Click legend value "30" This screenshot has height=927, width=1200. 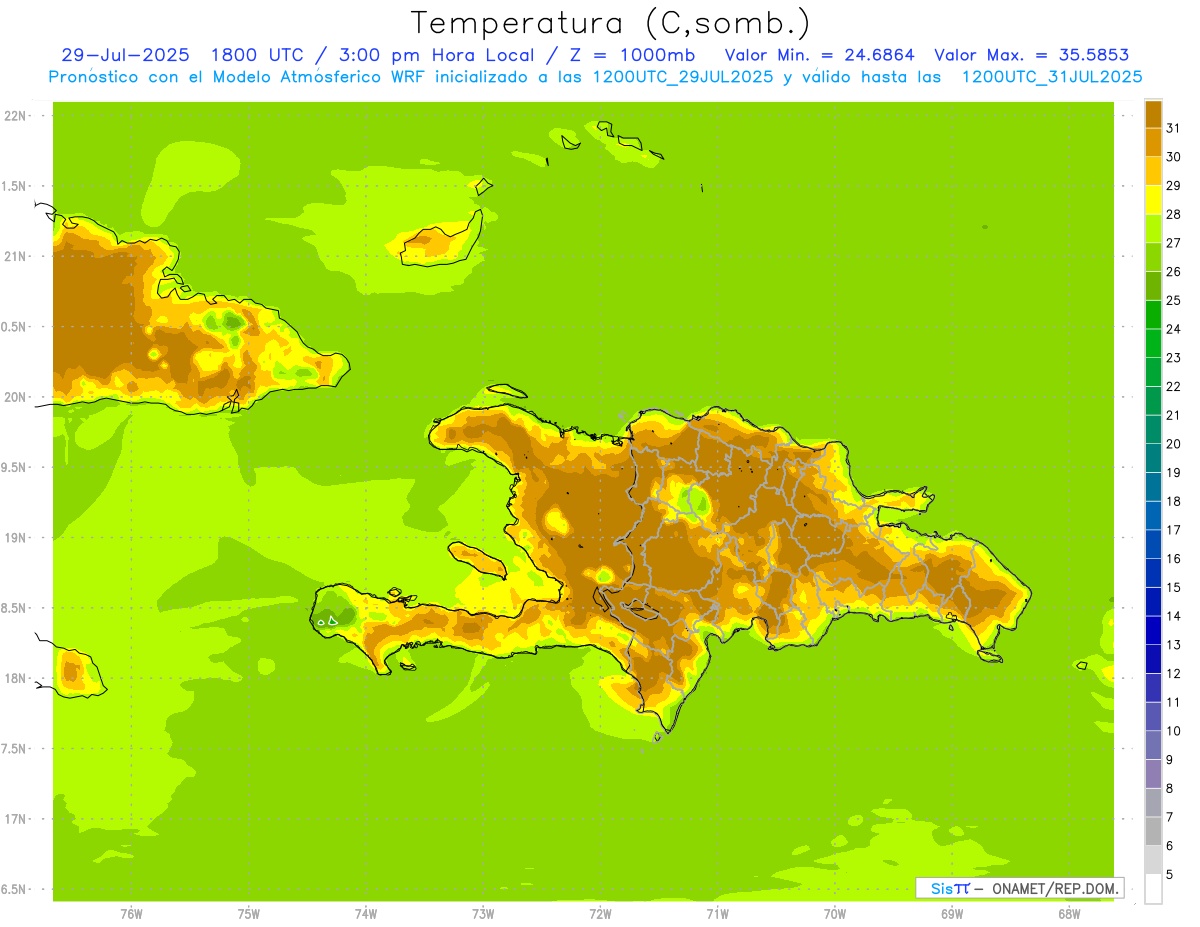(x=1173, y=156)
